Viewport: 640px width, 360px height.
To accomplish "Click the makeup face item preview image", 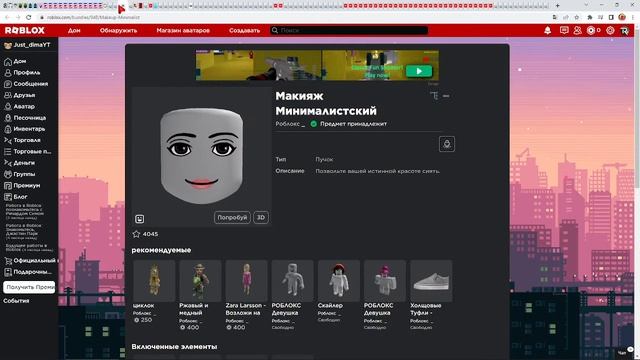I will [202, 156].
